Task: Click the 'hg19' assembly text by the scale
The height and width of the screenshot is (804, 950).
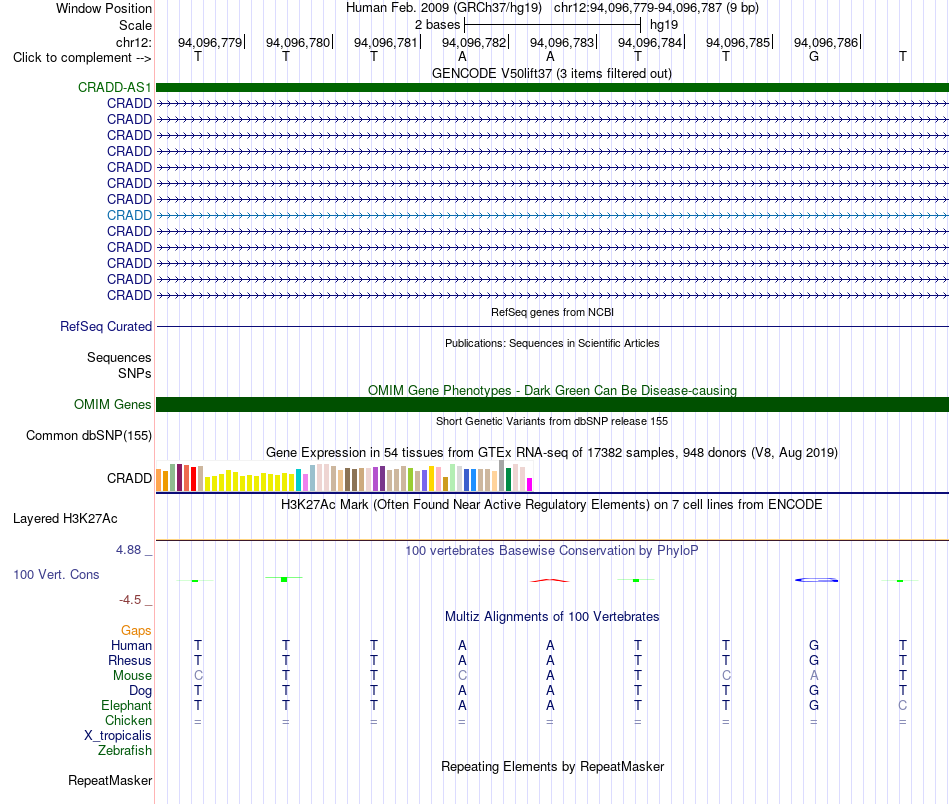Action: (664, 25)
